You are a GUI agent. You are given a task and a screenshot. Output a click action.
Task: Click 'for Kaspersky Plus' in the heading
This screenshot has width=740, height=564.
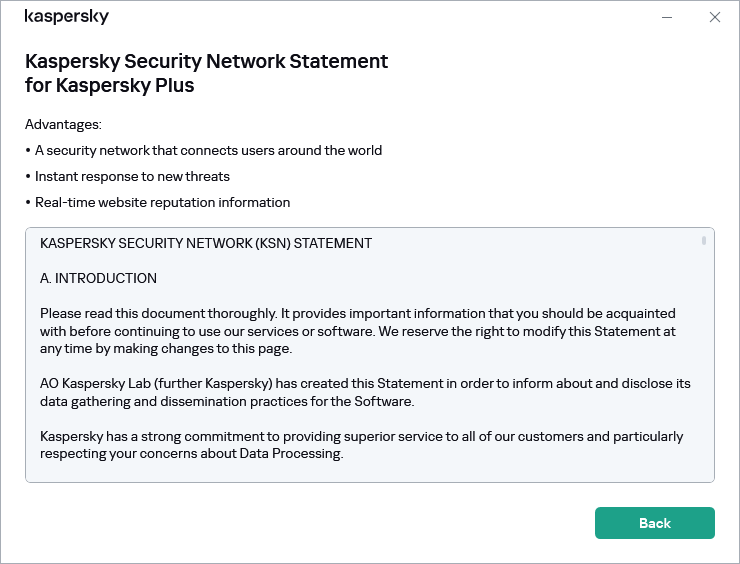click(x=109, y=85)
